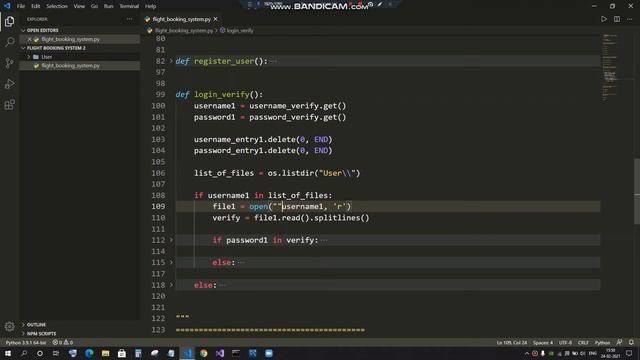Open the Search view in activity bar
Image resolution: width=640 pixels, height=360 pixels.
coord(9,42)
